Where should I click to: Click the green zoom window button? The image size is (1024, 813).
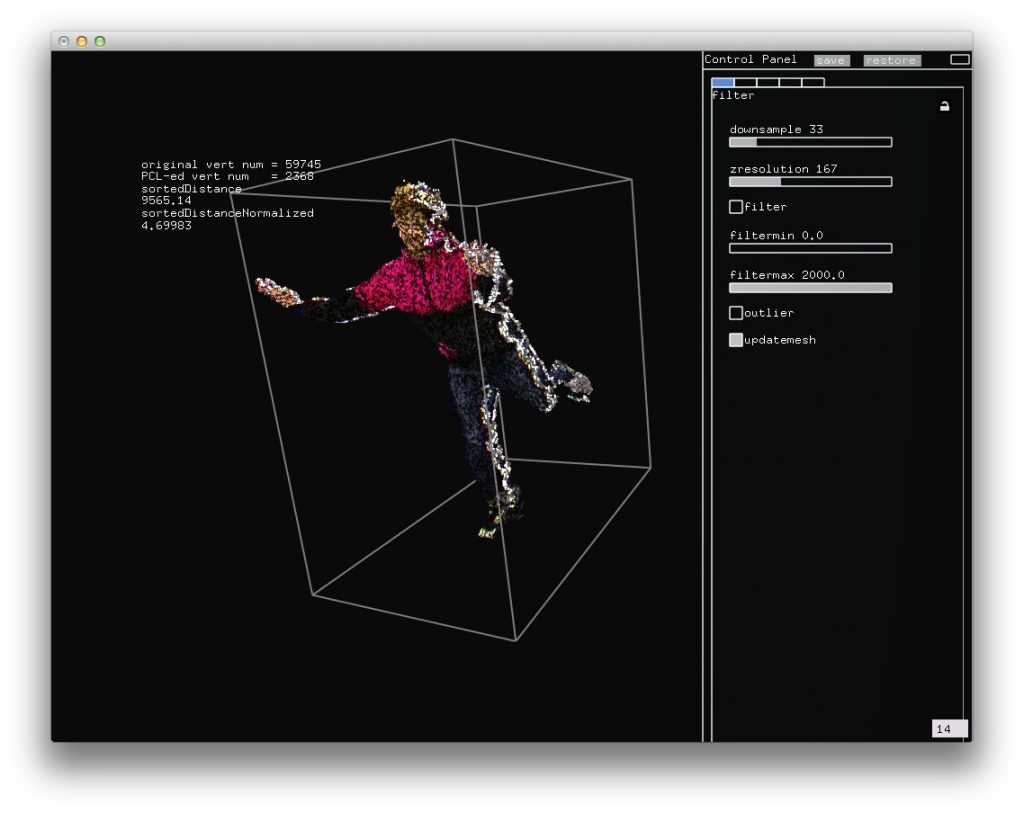click(x=99, y=41)
